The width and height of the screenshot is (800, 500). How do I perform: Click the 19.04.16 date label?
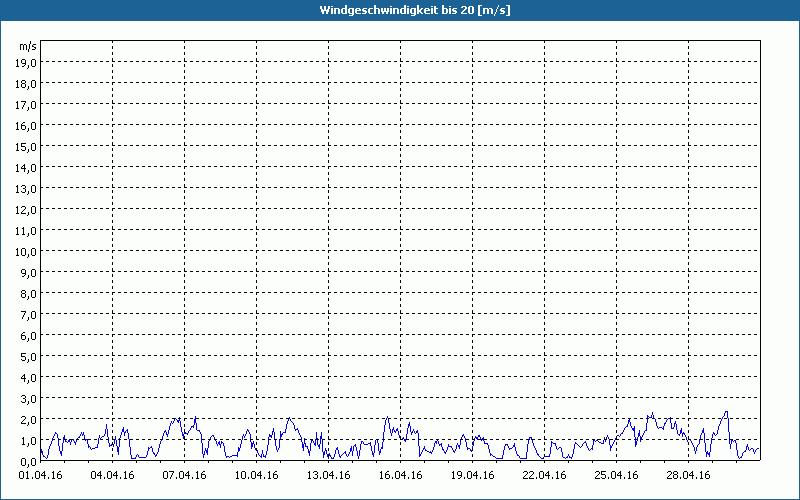point(472,476)
